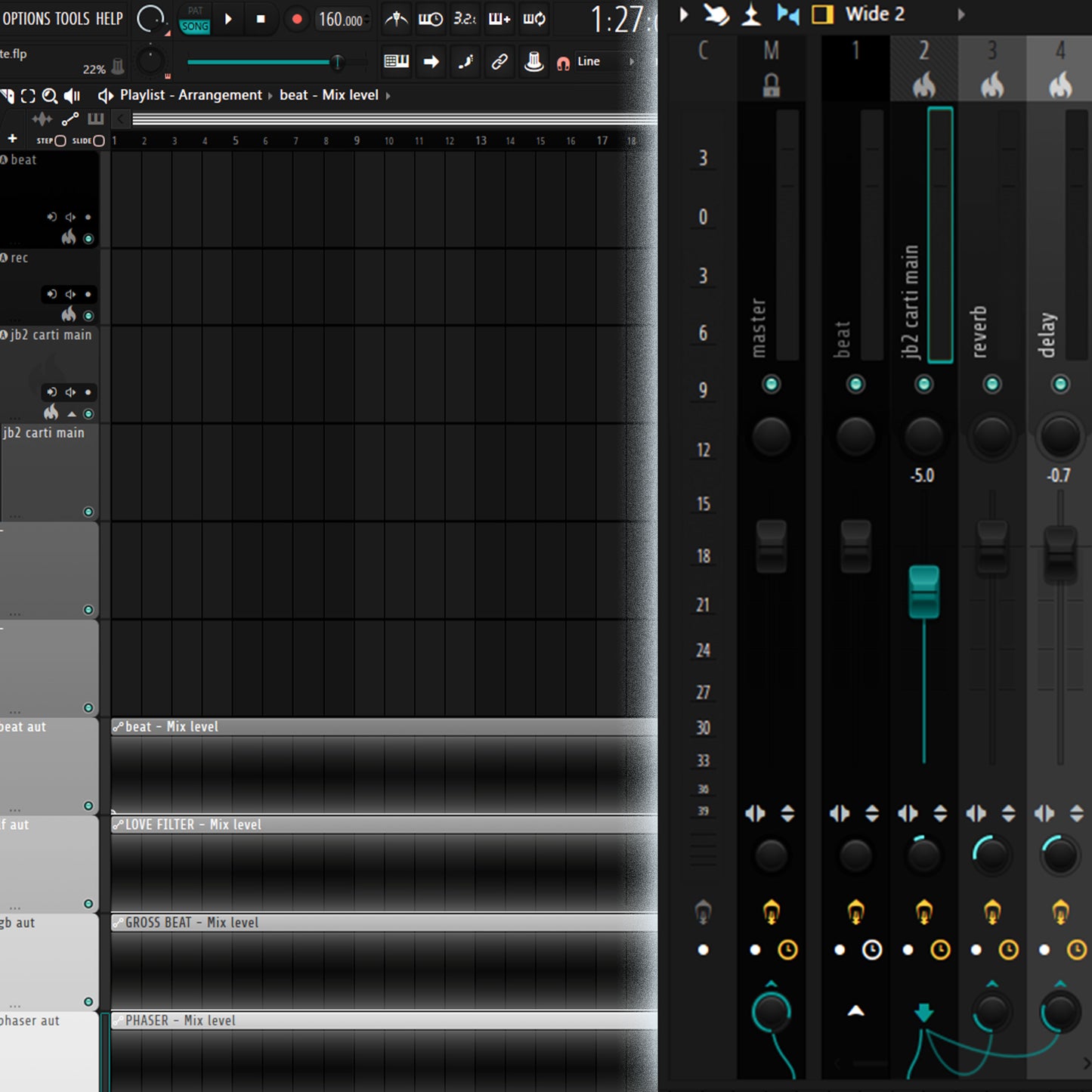This screenshot has height=1092, width=1092.
Task: Mute the rec playlist track
Action: point(88,316)
